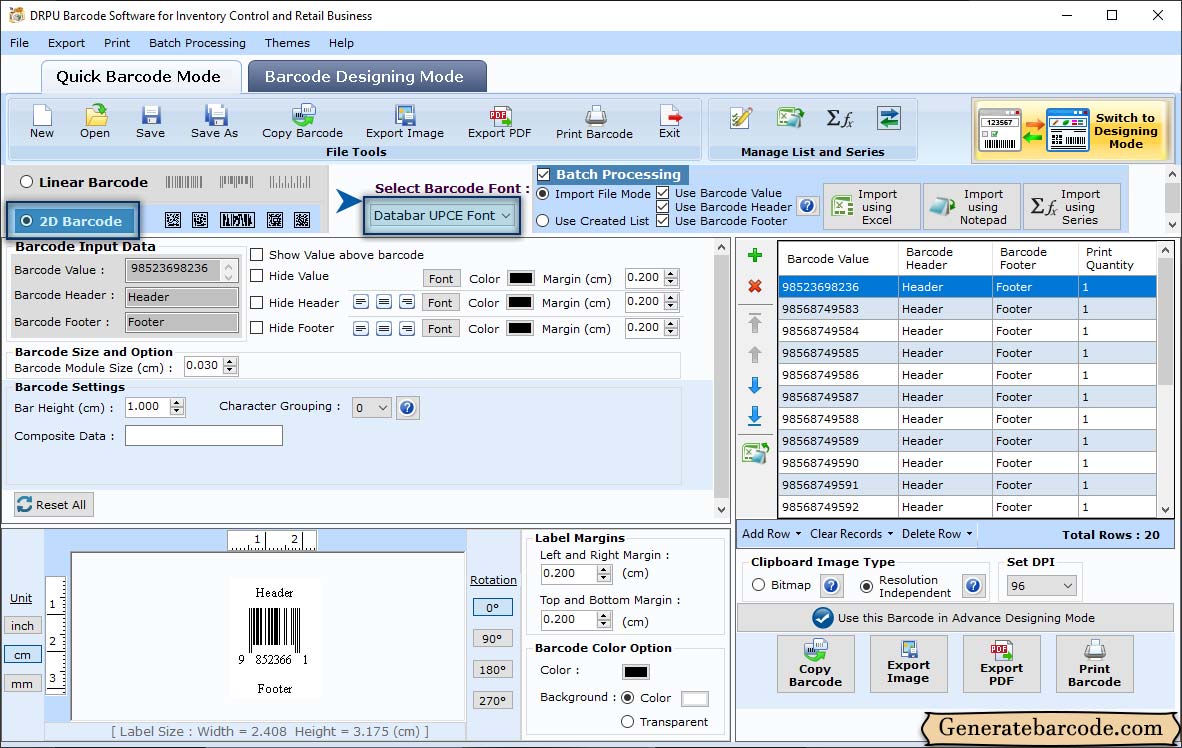Select the 2D Barcode radio button

pyautogui.click(x=26, y=221)
